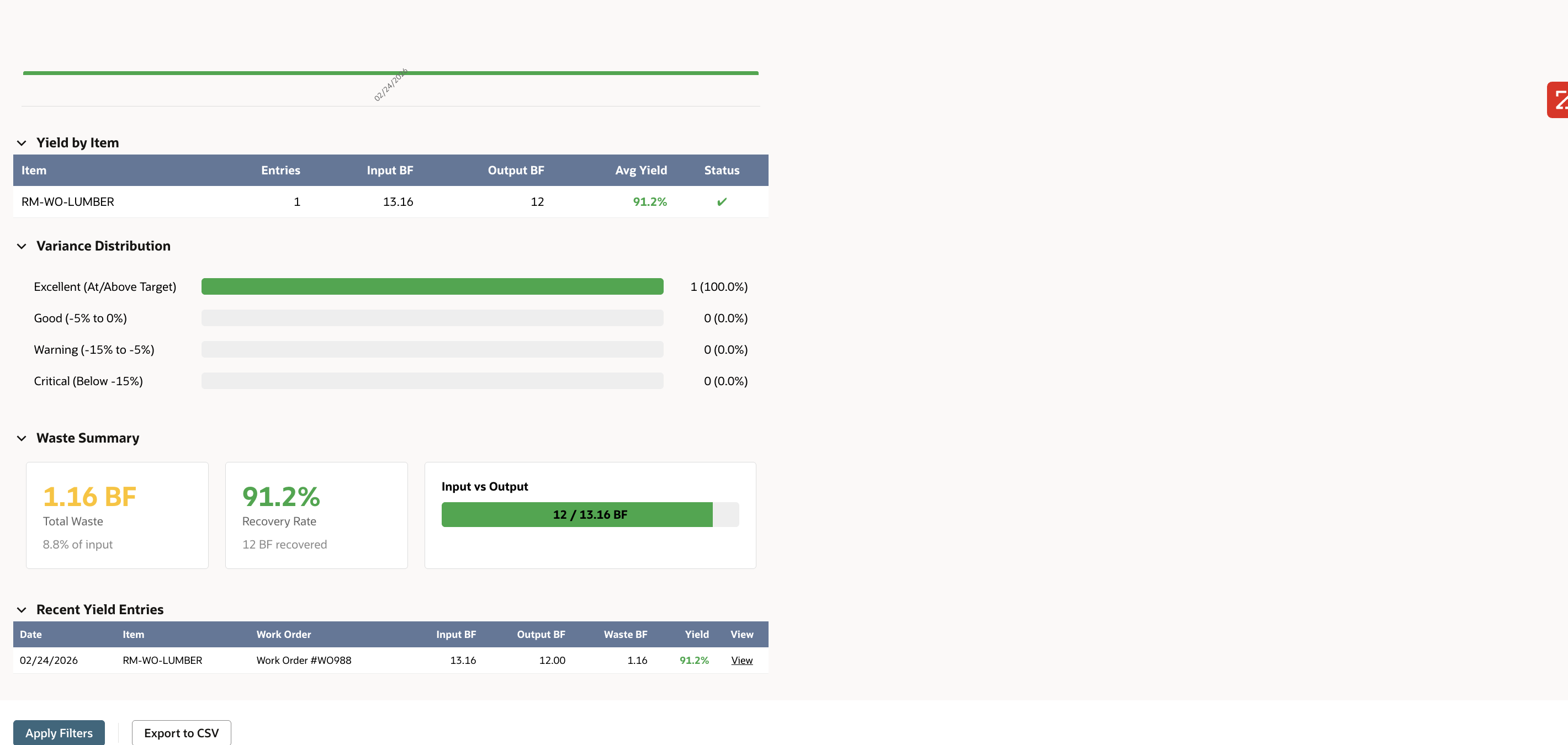
Task: Click the 12 / 13.16 BF progress bar
Action: tap(576, 514)
